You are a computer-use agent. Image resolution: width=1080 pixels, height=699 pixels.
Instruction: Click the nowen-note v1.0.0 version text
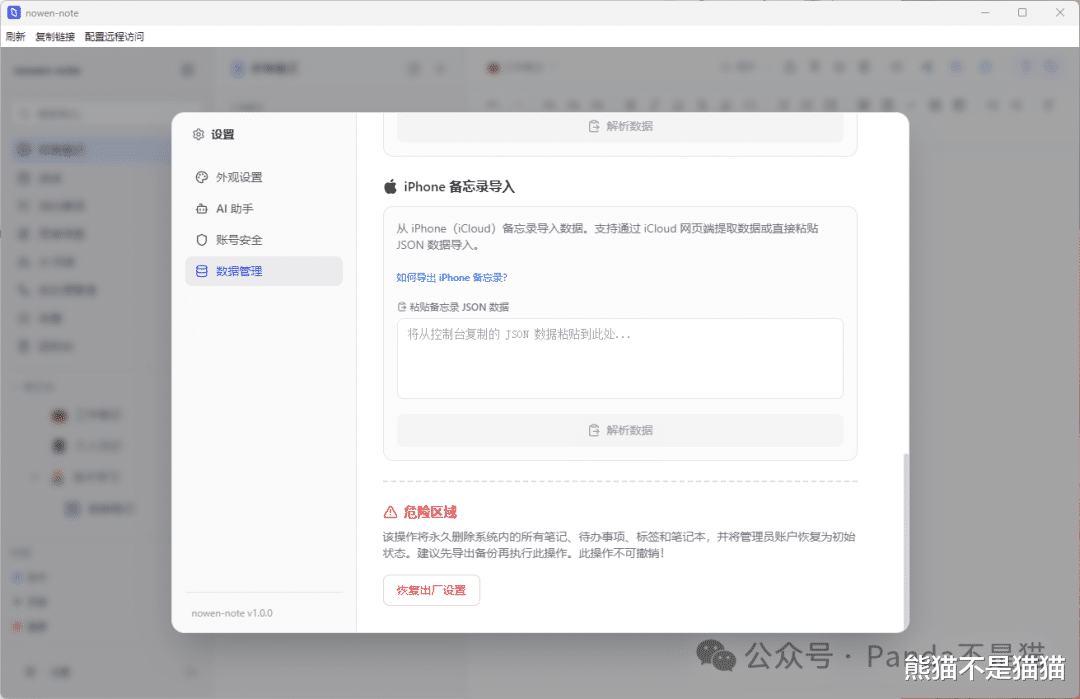pos(232,613)
